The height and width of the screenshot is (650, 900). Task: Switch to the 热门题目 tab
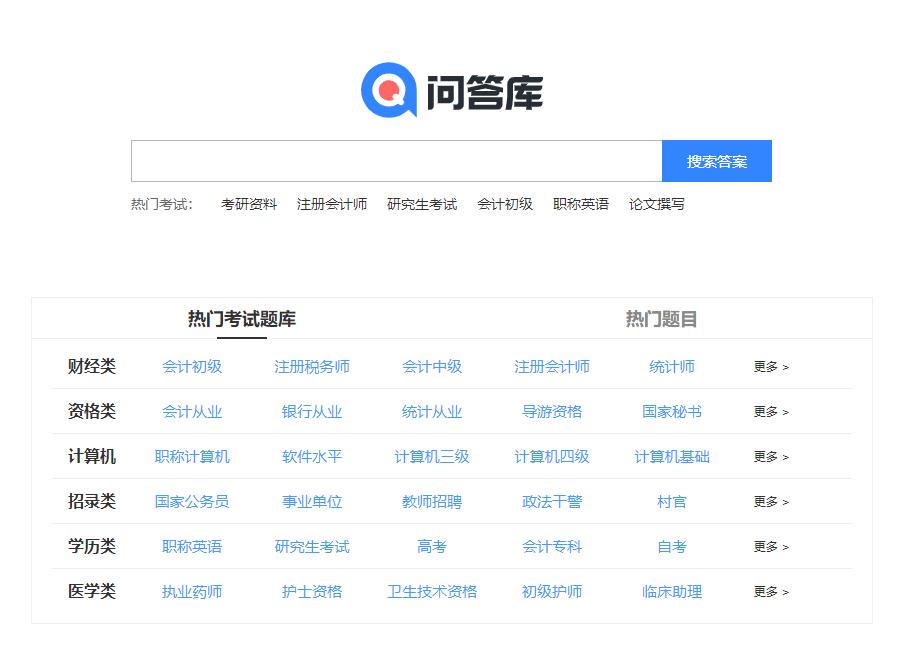661,318
